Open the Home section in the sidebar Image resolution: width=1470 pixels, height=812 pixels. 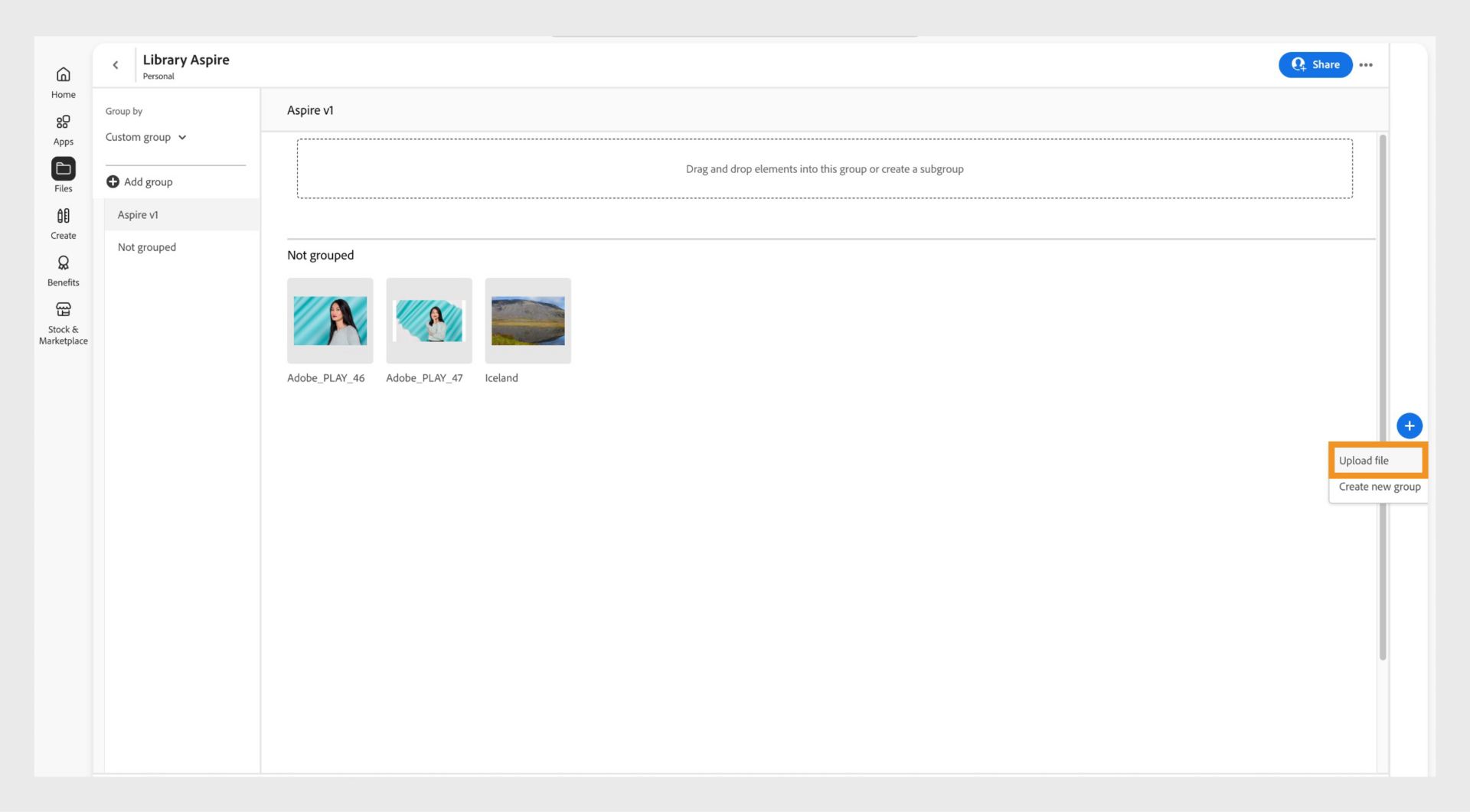click(63, 80)
